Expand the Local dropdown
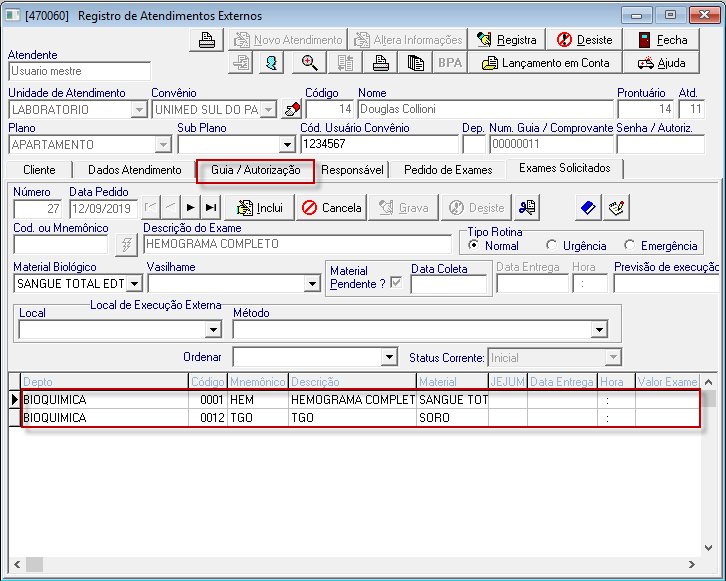This screenshot has height=581, width=726. [213, 330]
